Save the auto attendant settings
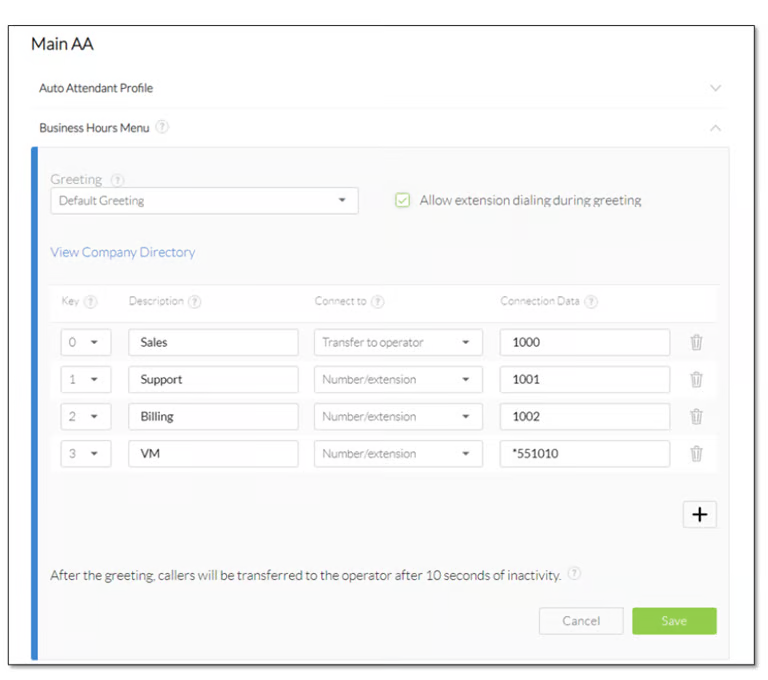The width and height of the screenshot is (768, 680). pos(674,621)
